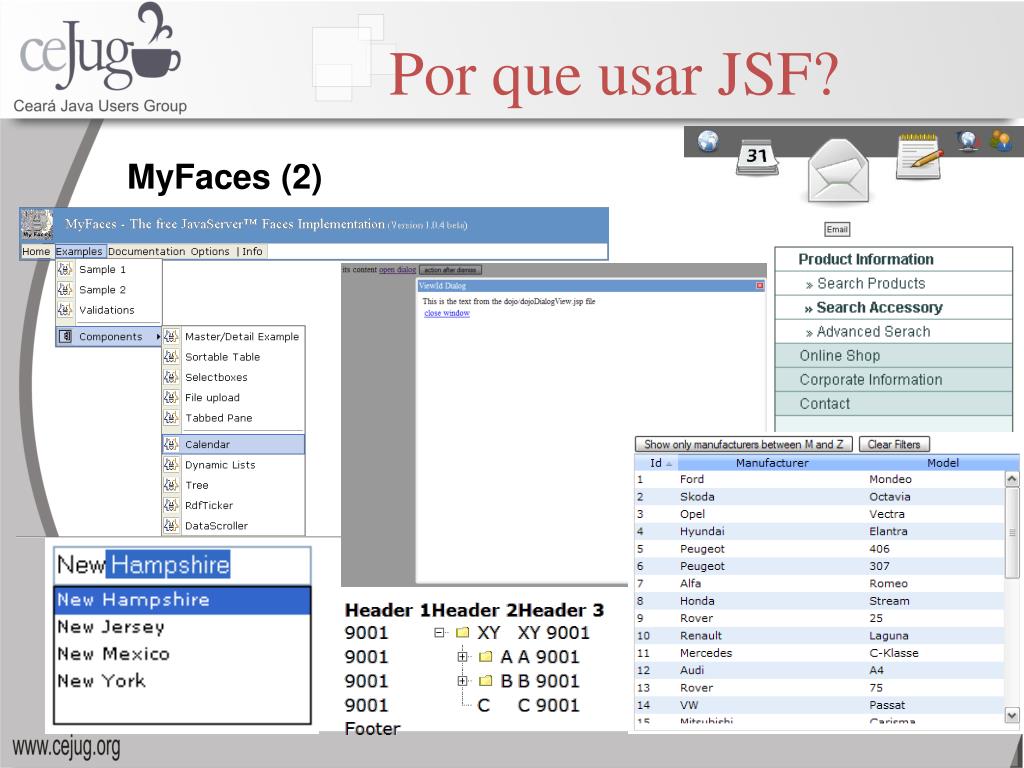Click the folder icon of node B
The image size is (1024, 768).
coord(485,680)
